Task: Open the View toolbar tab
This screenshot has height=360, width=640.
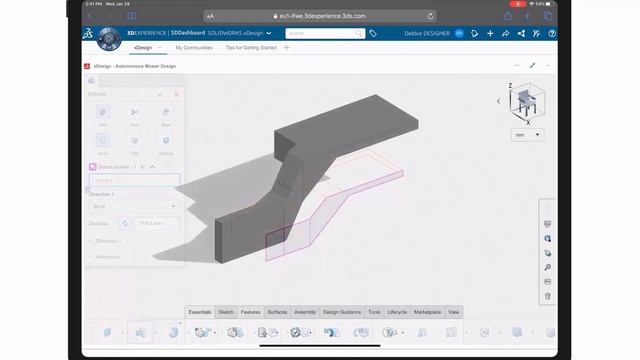Action: [x=453, y=312]
